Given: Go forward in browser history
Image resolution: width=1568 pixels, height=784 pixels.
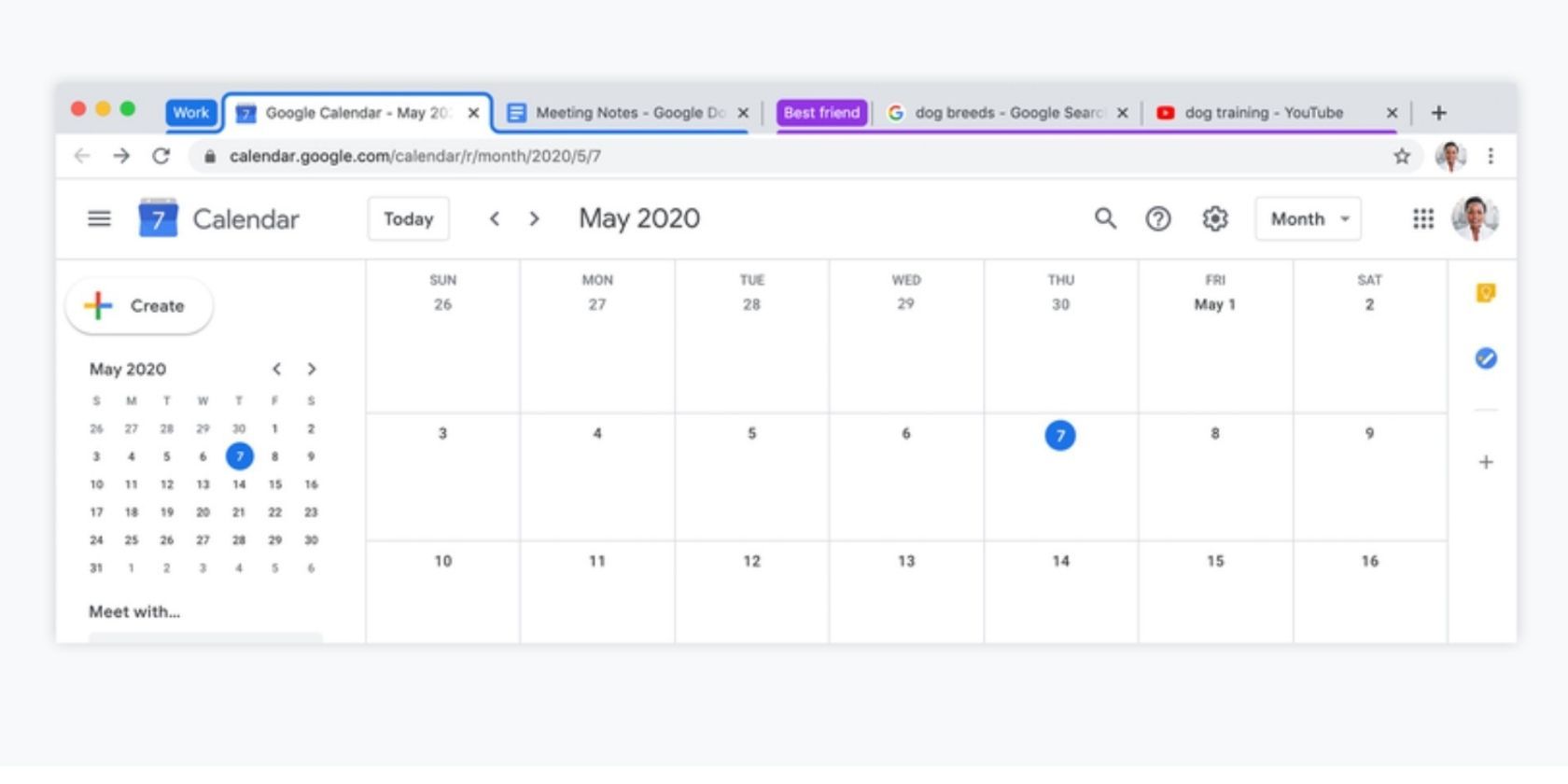Looking at the screenshot, I should pos(121,156).
